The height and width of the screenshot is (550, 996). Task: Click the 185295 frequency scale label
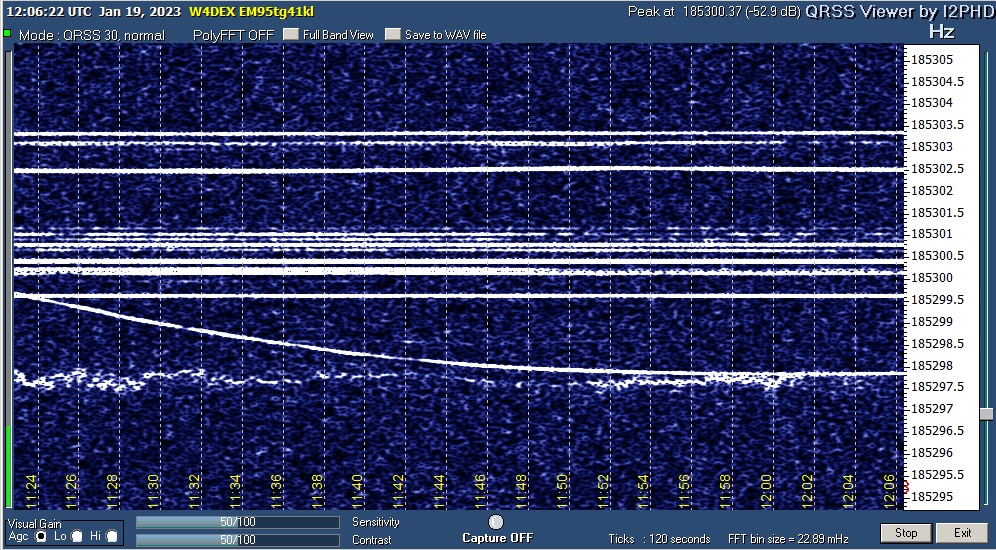pos(932,496)
